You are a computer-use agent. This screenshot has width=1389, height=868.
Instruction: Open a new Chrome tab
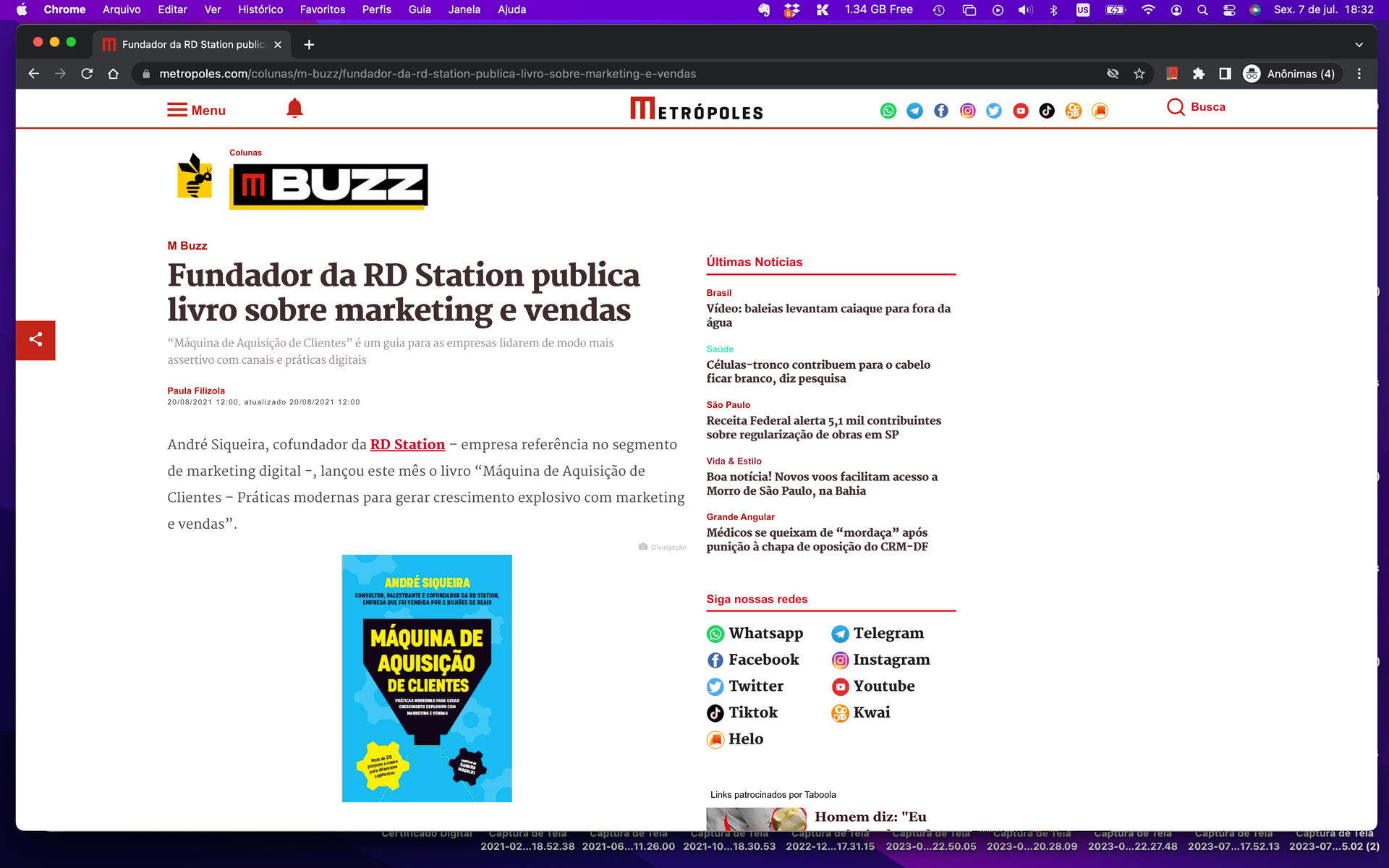309,45
